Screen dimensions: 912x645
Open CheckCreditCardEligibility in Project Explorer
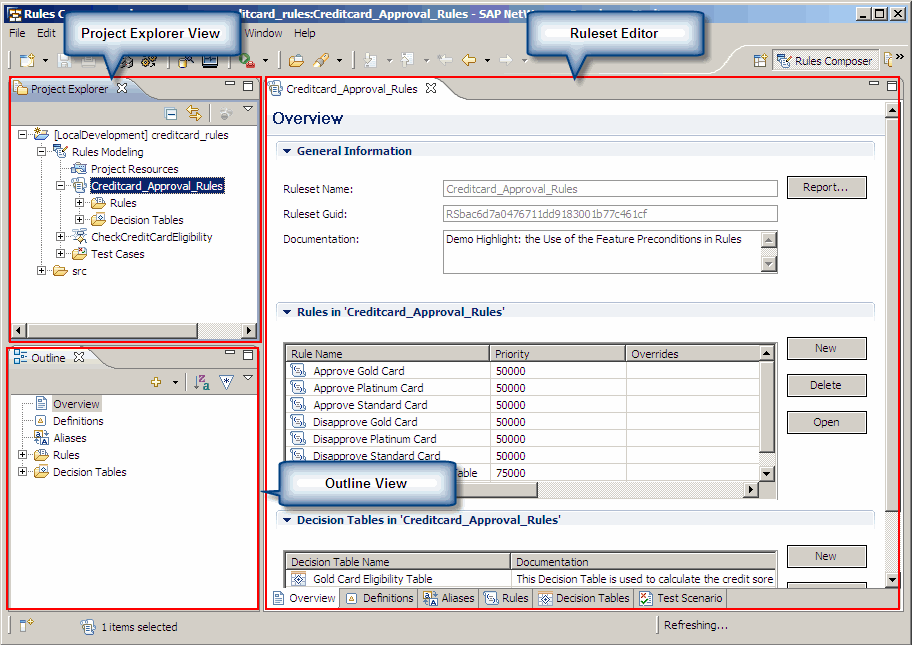pyautogui.click(x=151, y=237)
